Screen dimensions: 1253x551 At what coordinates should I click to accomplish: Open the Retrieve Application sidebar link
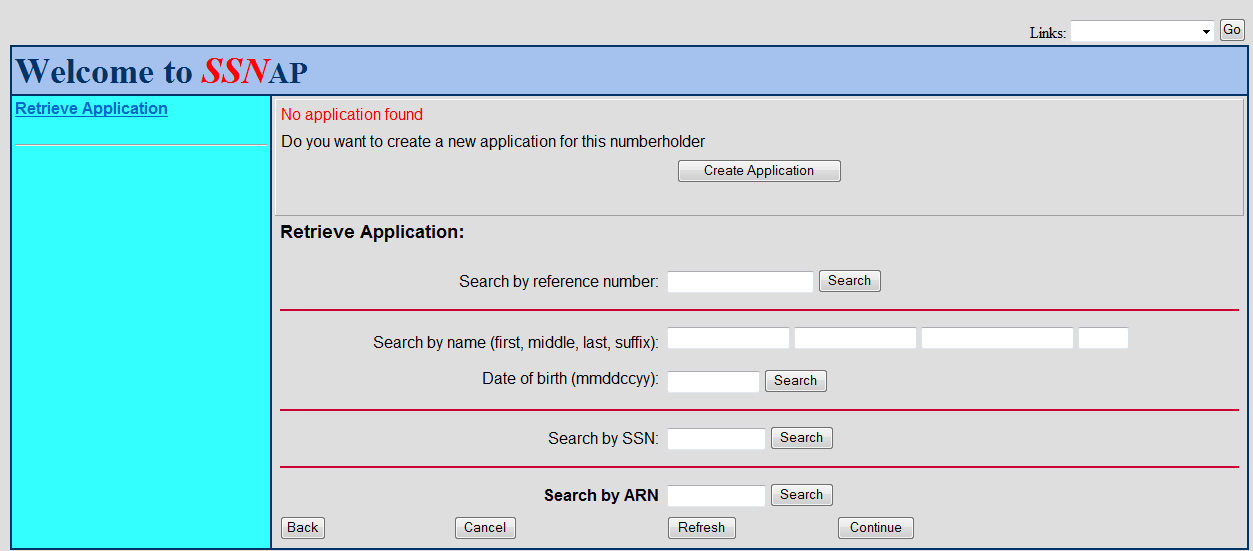click(91, 108)
